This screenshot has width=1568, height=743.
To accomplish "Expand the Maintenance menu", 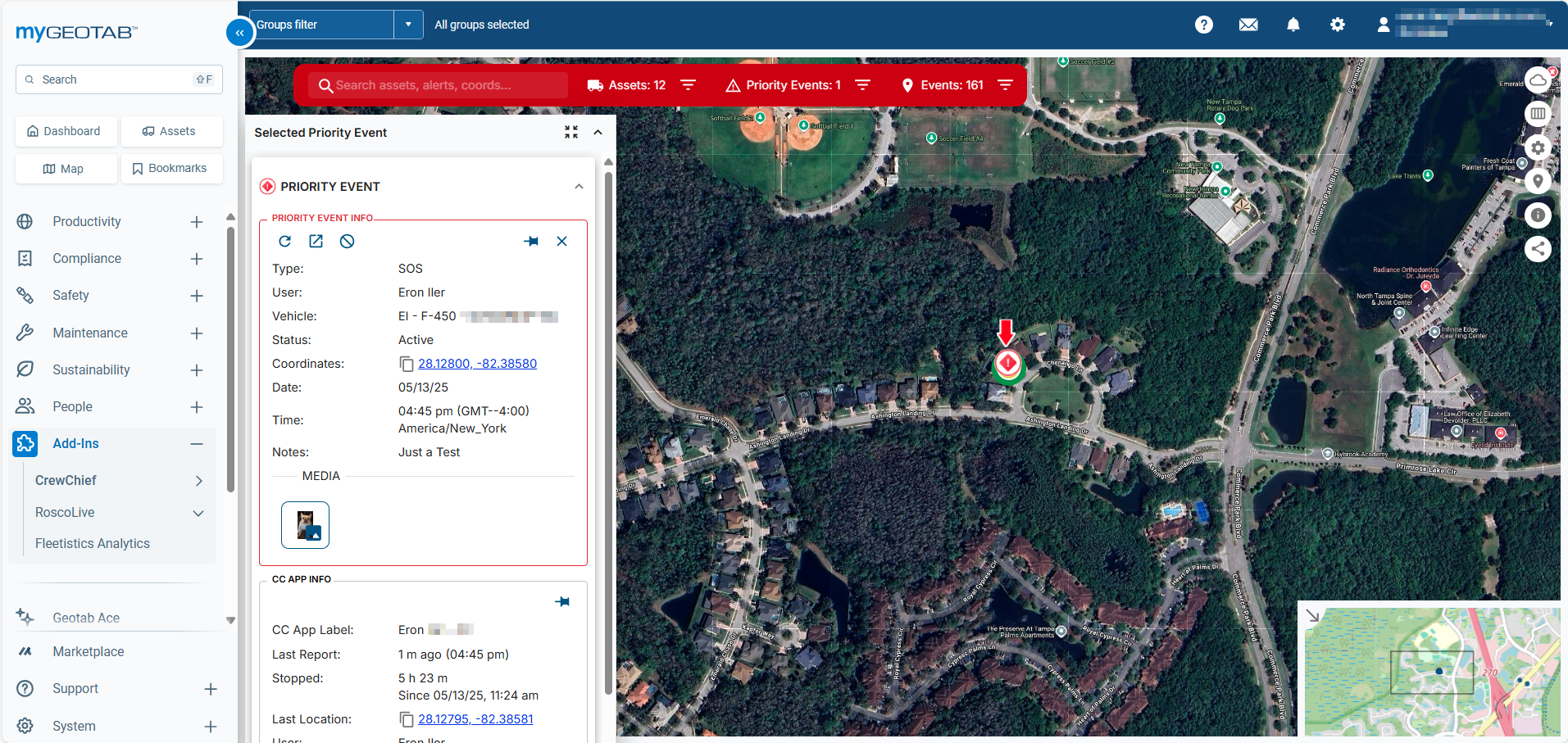I will [197, 333].
